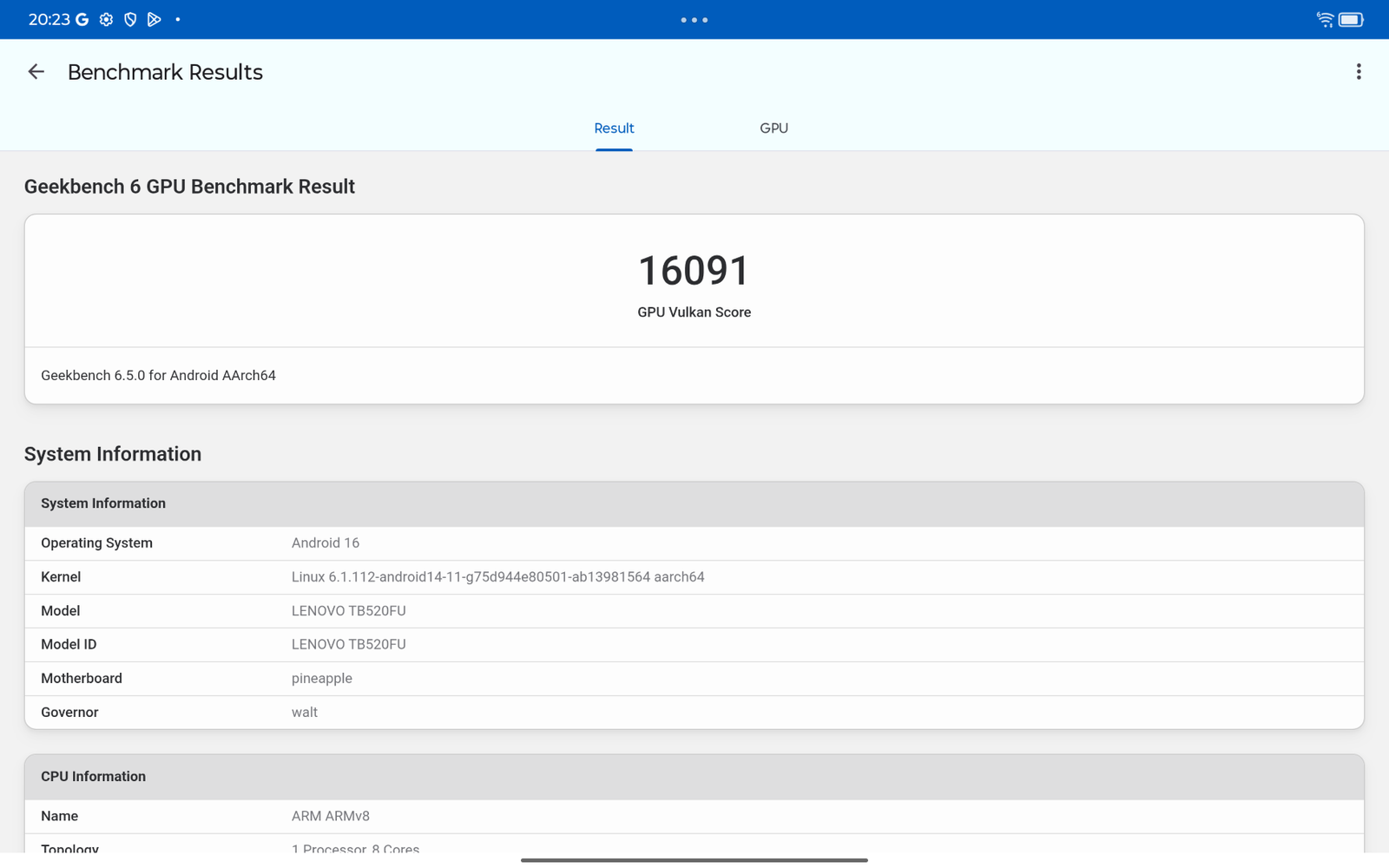Tap the bottom navigation gesture bar
1389x868 pixels.
pyautogui.click(x=694, y=860)
